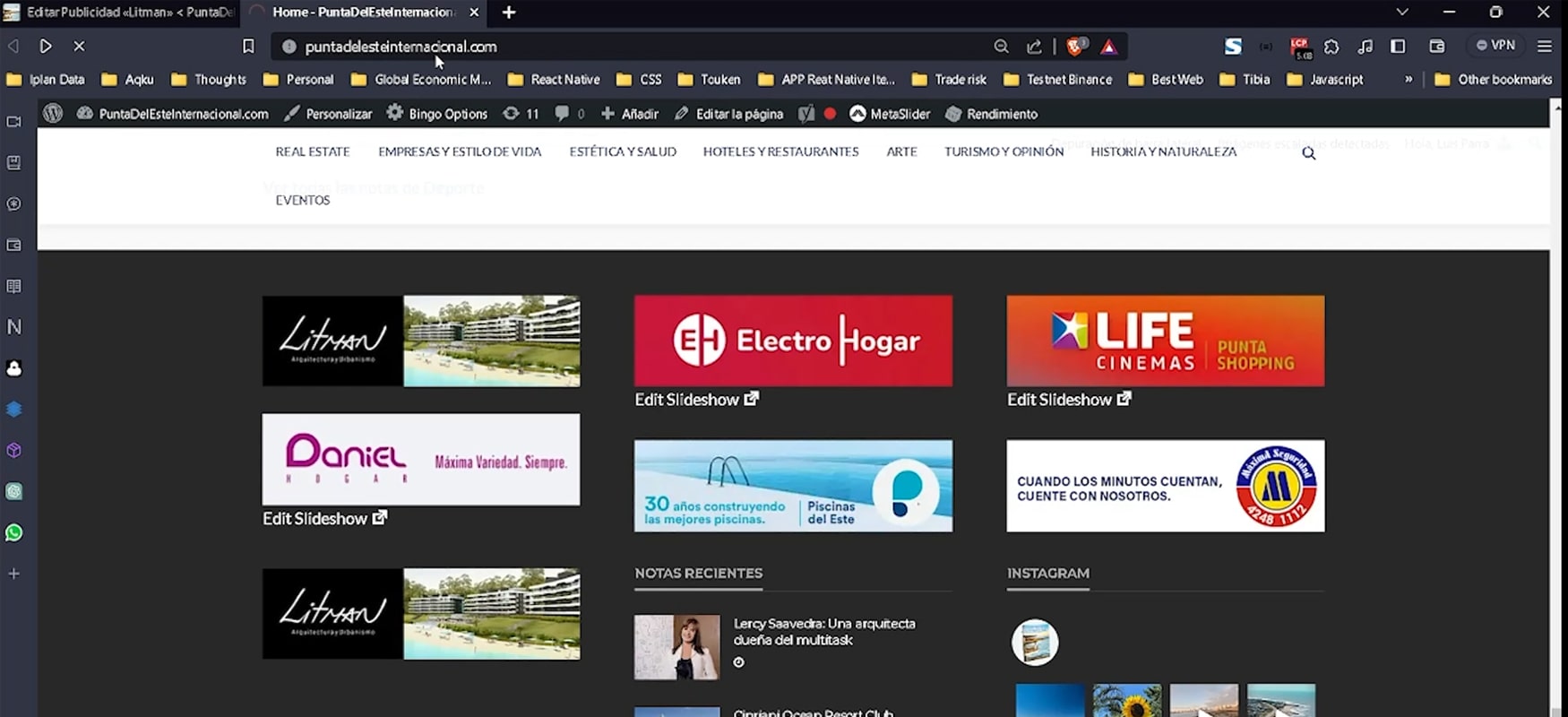Switch to the Editar Publicidad Litman tab
This screenshot has height=717, width=1568.
pyautogui.click(x=120, y=13)
